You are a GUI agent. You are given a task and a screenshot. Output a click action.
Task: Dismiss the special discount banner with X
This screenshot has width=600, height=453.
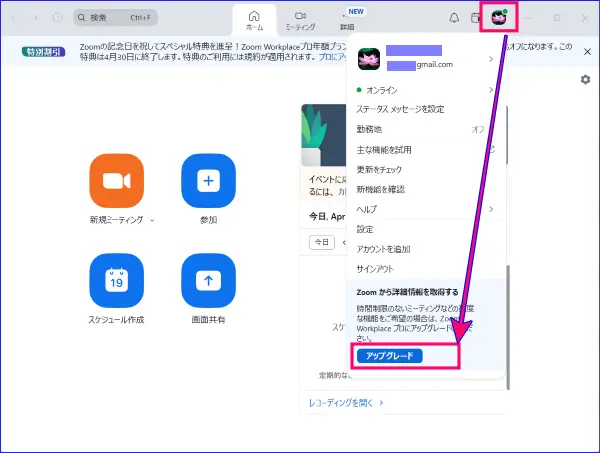pyautogui.click(x=587, y=52)
